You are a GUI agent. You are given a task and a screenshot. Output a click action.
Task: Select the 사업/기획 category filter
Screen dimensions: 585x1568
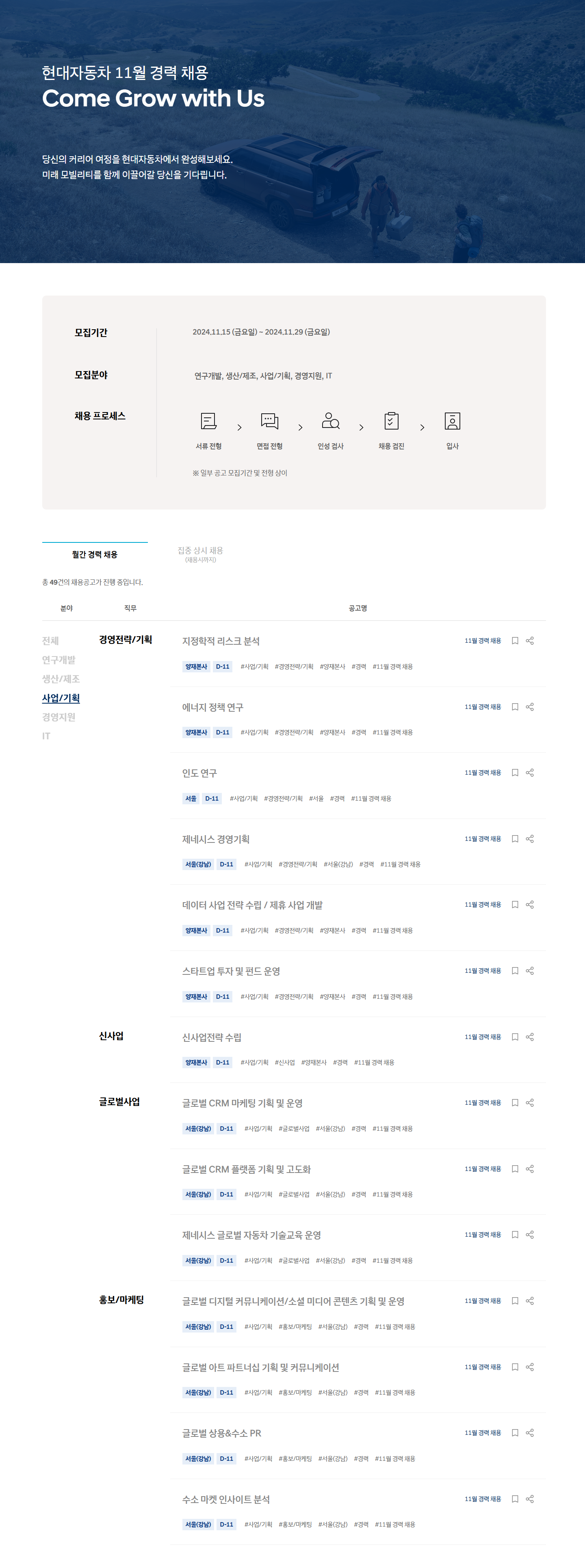tap(61, 698)
